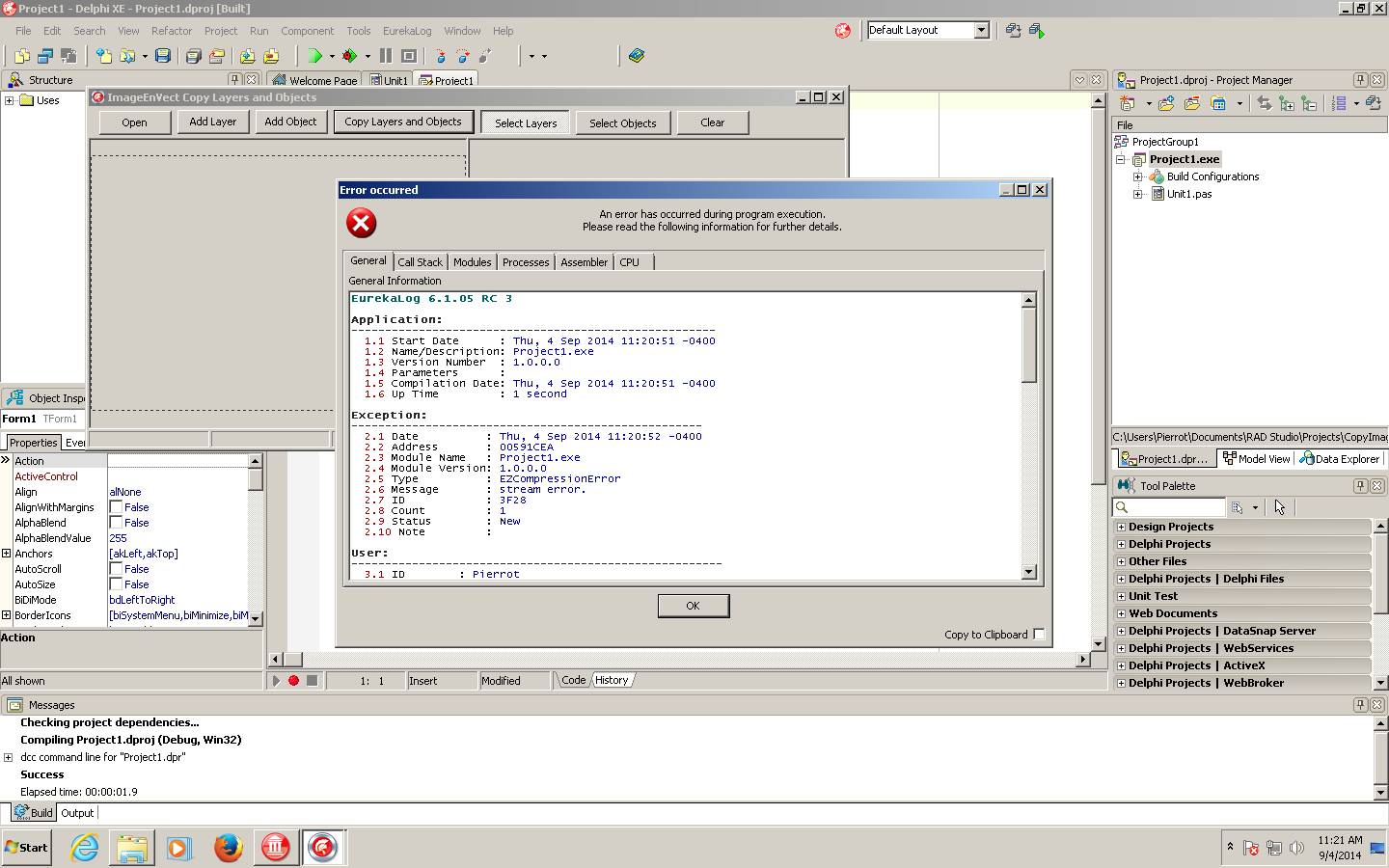Click the Open Project toolbar icon
Image resolution: width=1389 pixels, height=868 pixels.
coord(217,56)
